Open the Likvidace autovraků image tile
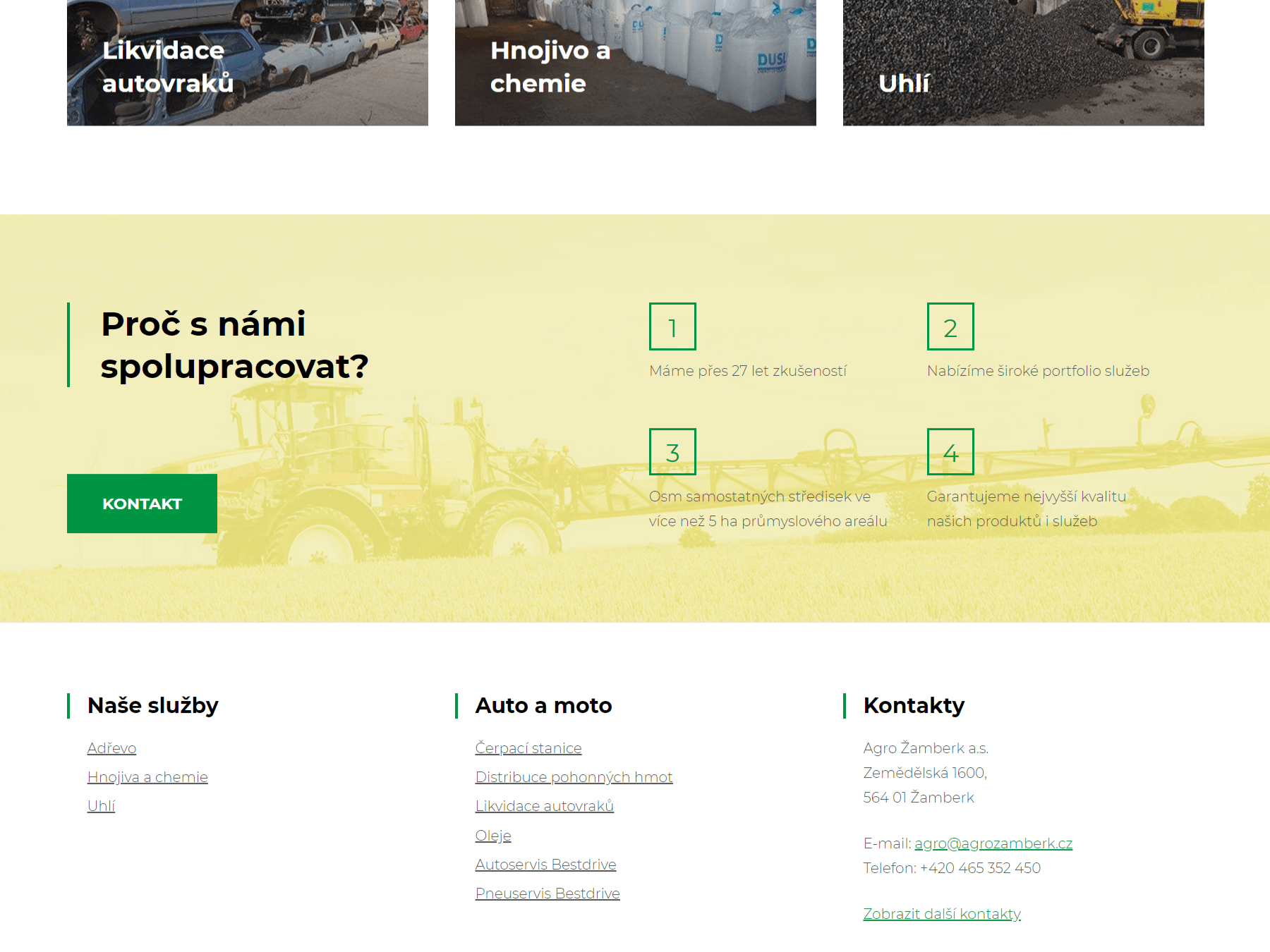Screen dimensions: 1270x952 pos(247,63)
